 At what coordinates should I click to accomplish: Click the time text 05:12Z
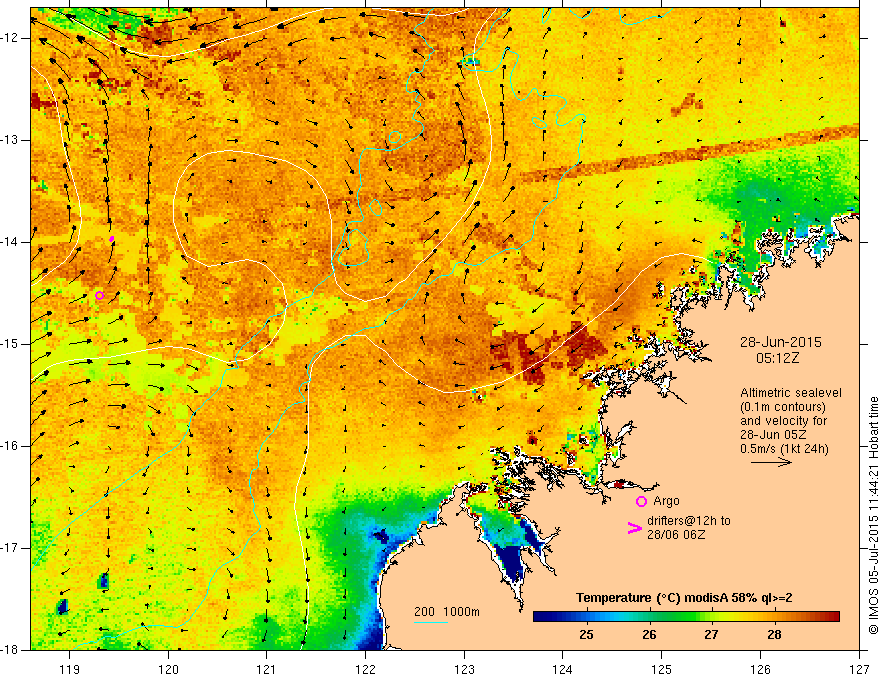(x=777, y=358)
